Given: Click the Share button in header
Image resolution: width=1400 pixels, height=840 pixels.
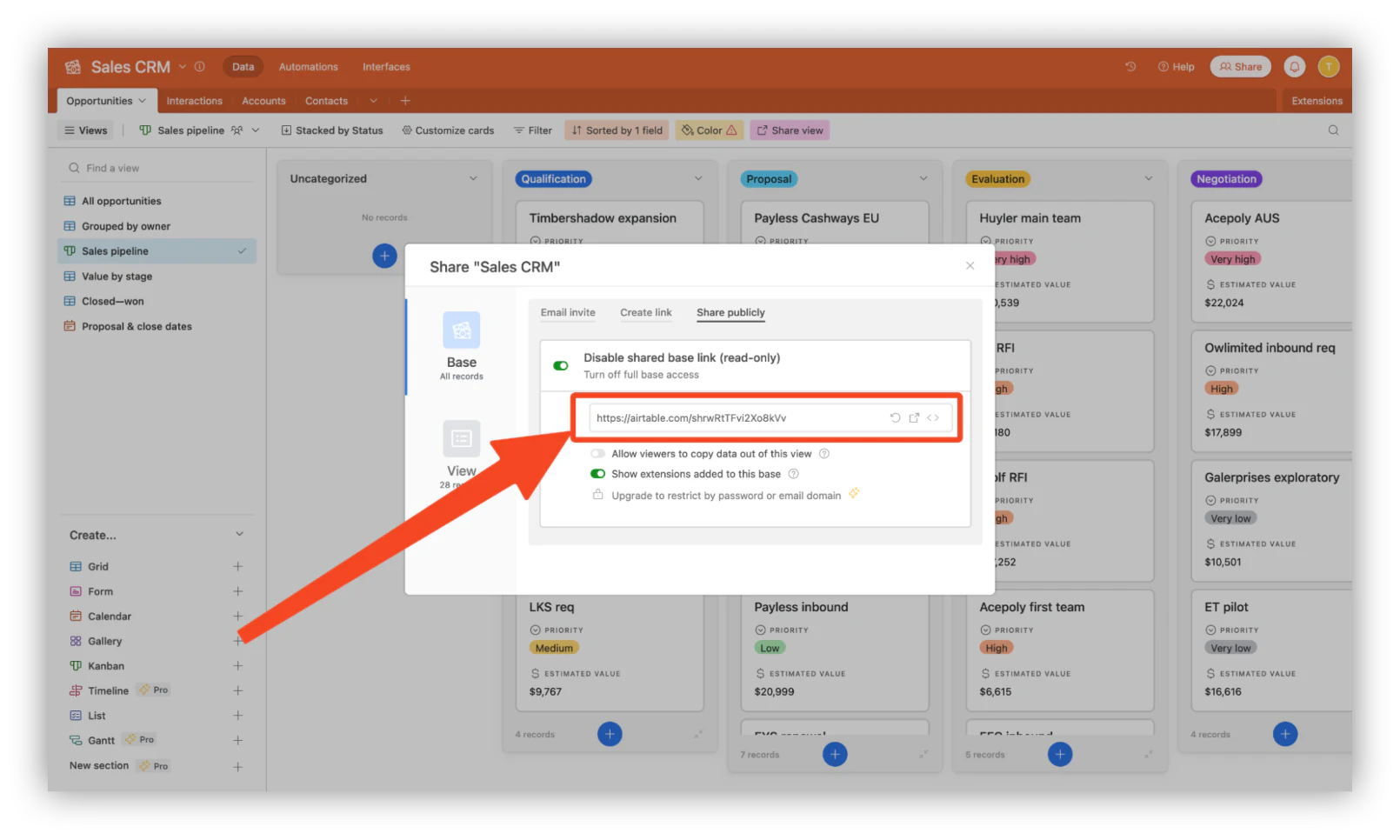Looking at the screenshot, I should pyautogui.click(x=1240, y=67).
